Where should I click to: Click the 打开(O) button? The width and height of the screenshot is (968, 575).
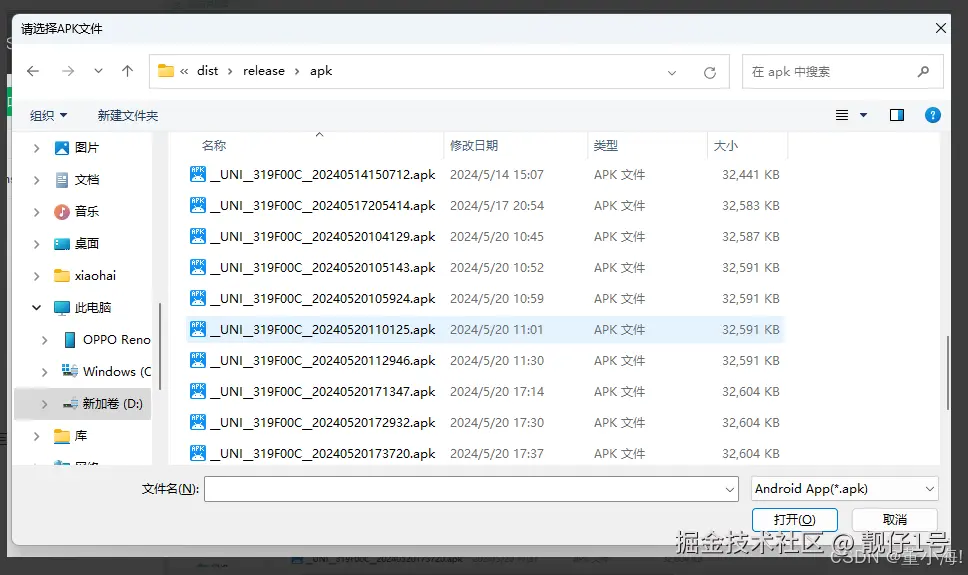(795, 519)
